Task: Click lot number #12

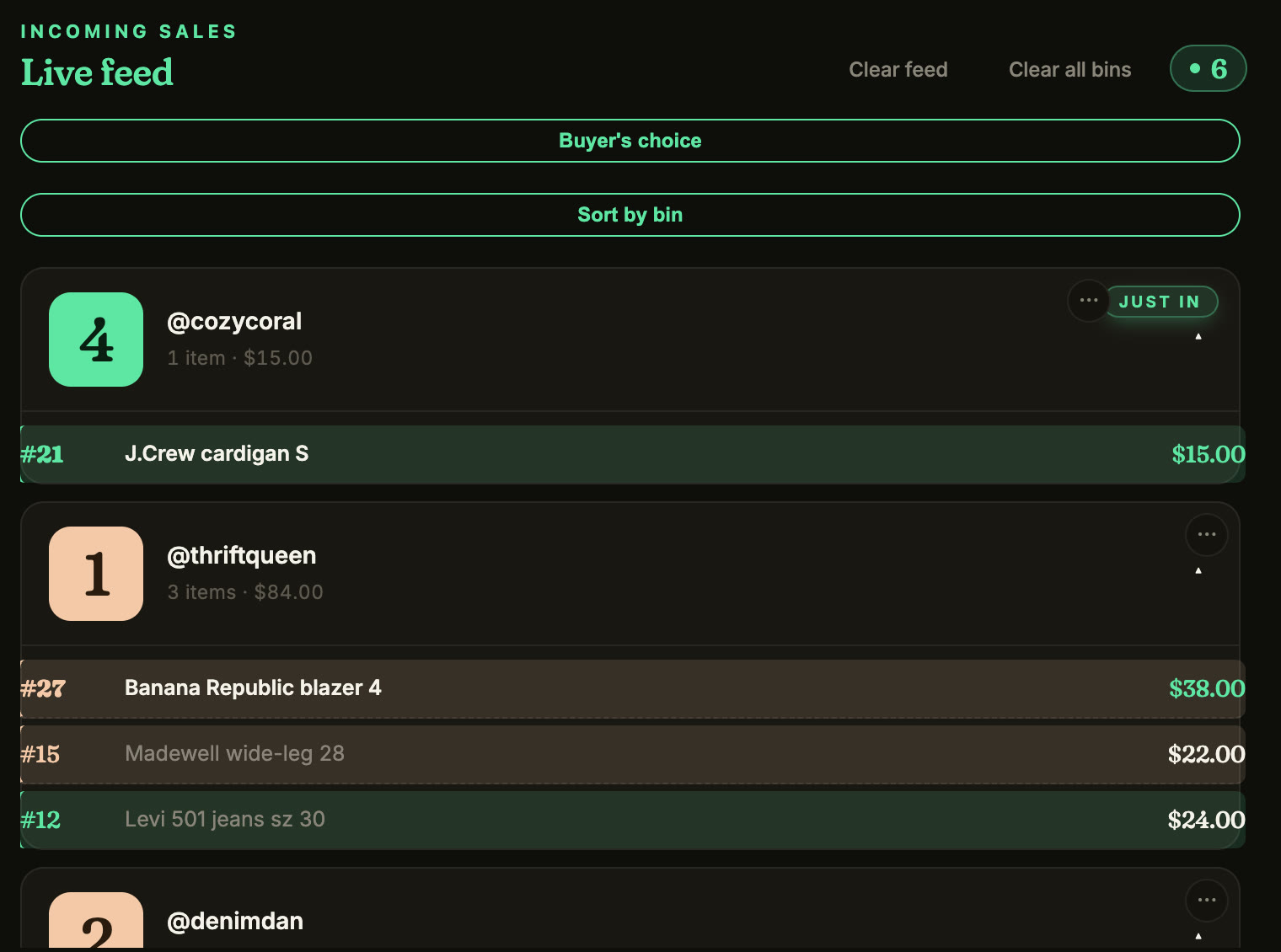Action: (x=40, y=820)
